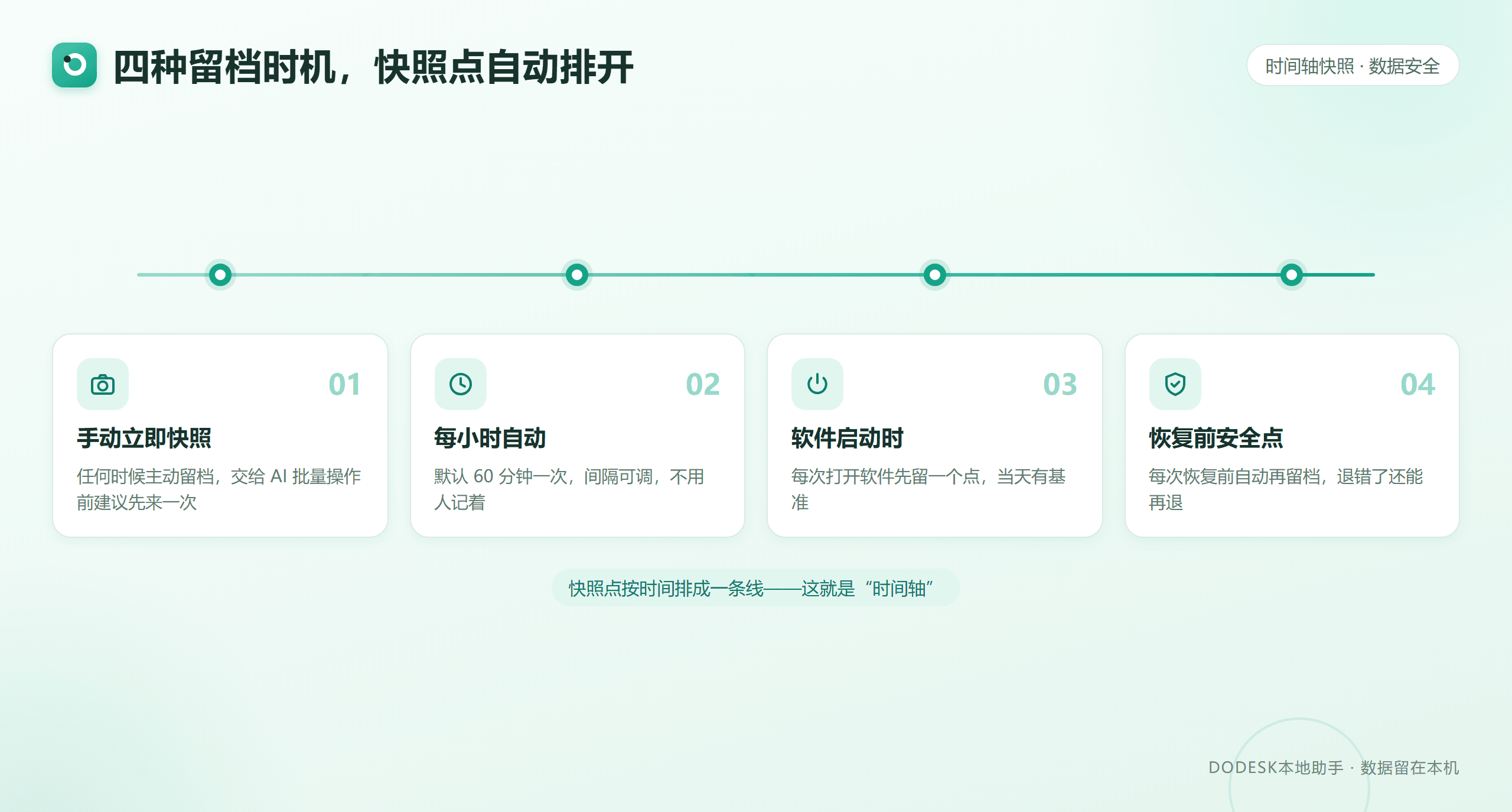Click the description 每次打开软件先留一个点
This screenshot has width=1512, height=812.
point(928,489)
